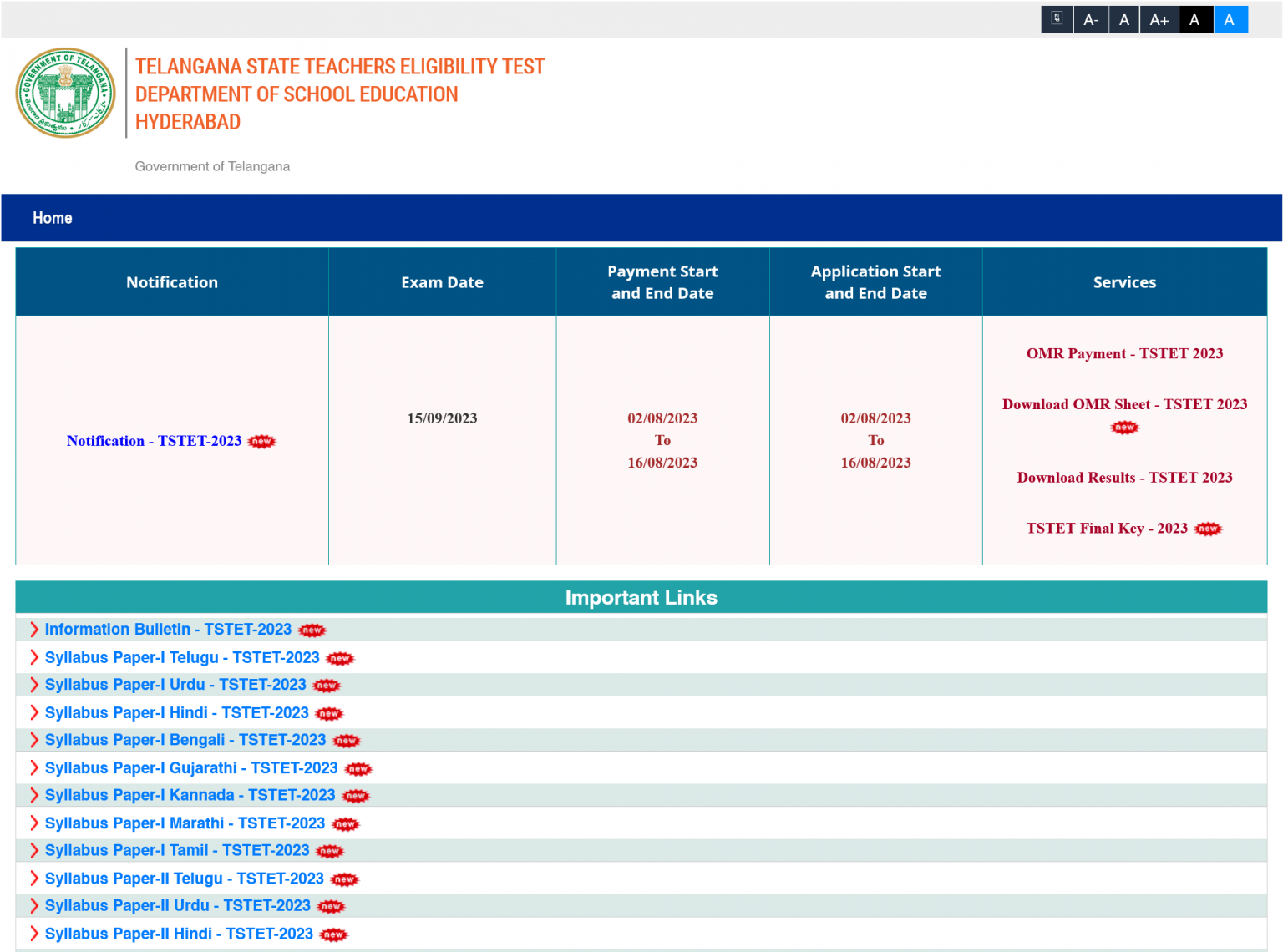The height and width of the screenshot is (952, 1283).
Task: Switch to the black high-contrast theme
Action: [1194, 20]
